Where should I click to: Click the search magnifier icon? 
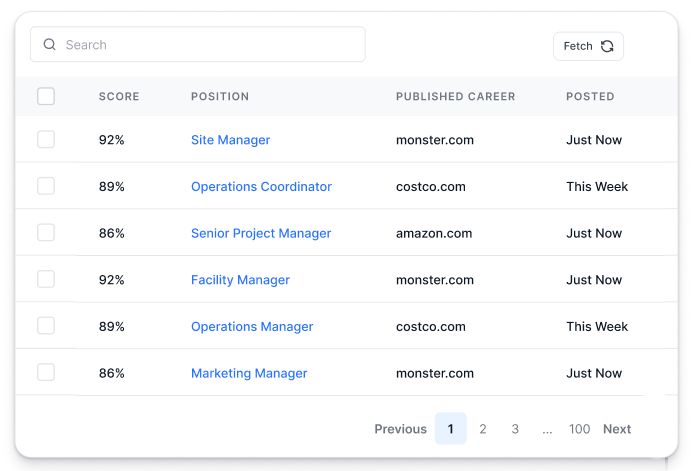(x=50, y=45)
